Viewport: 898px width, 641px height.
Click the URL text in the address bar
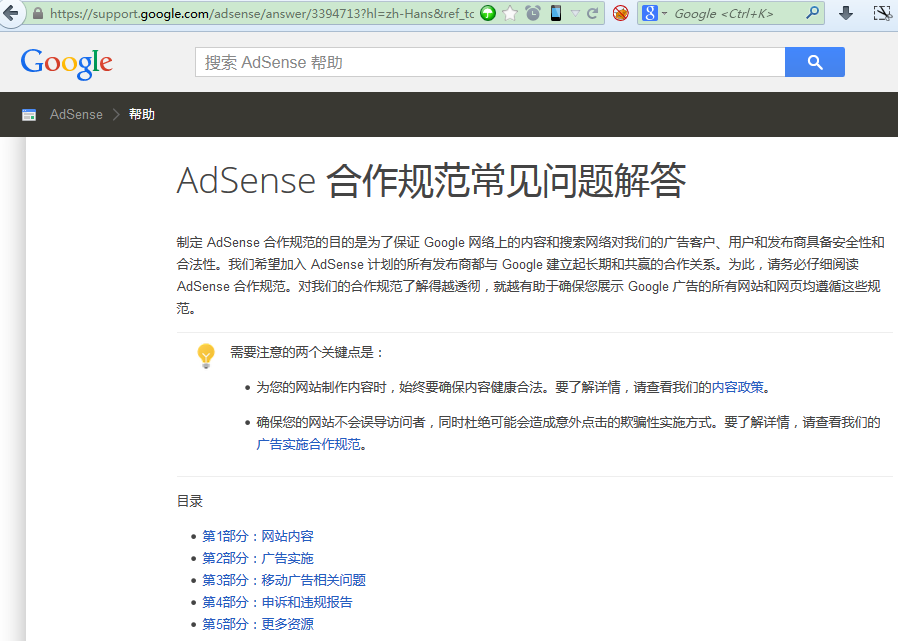click(x=262, y=13)
